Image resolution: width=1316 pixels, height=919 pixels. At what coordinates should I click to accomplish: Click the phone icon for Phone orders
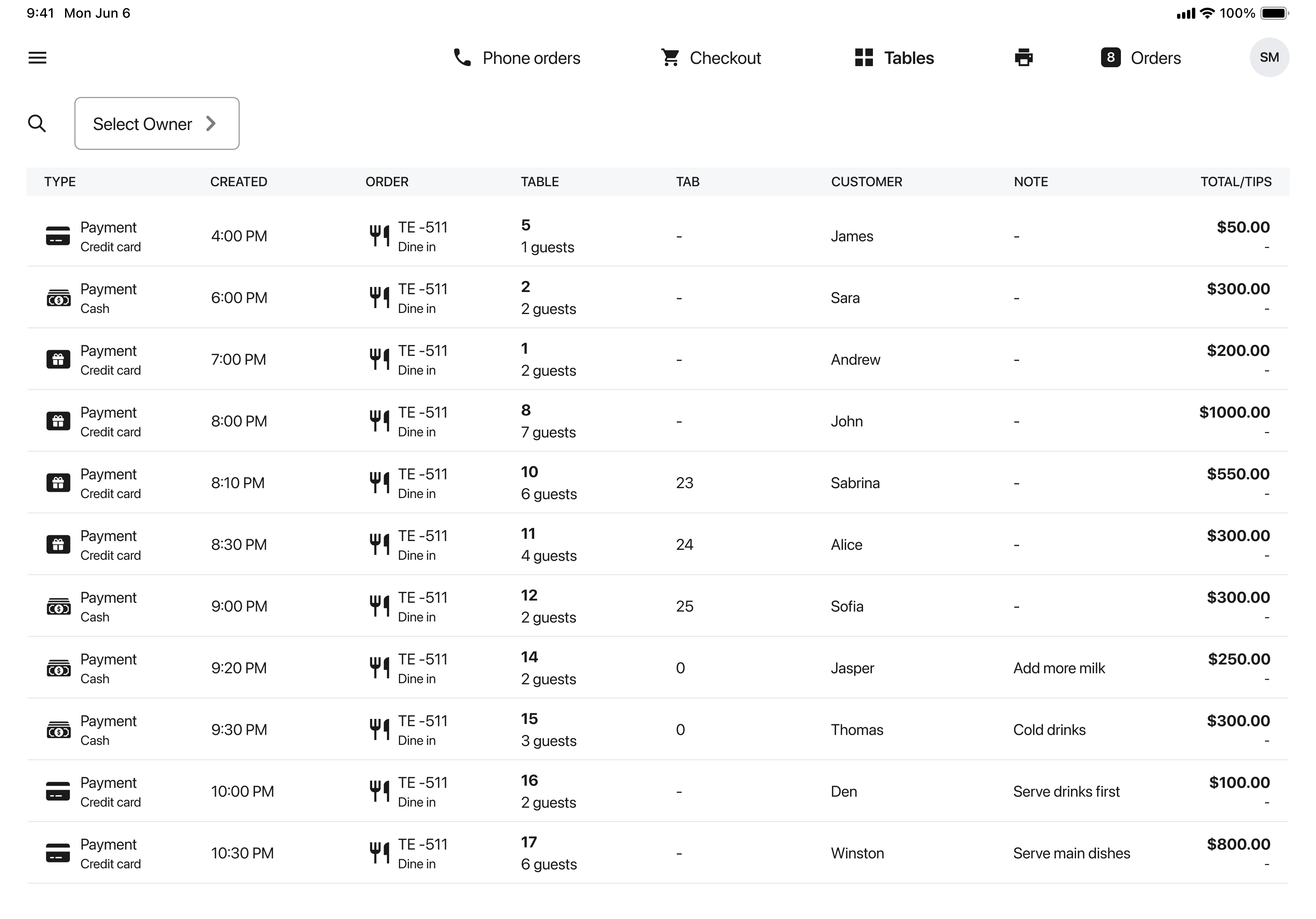[x=462, y=57]
